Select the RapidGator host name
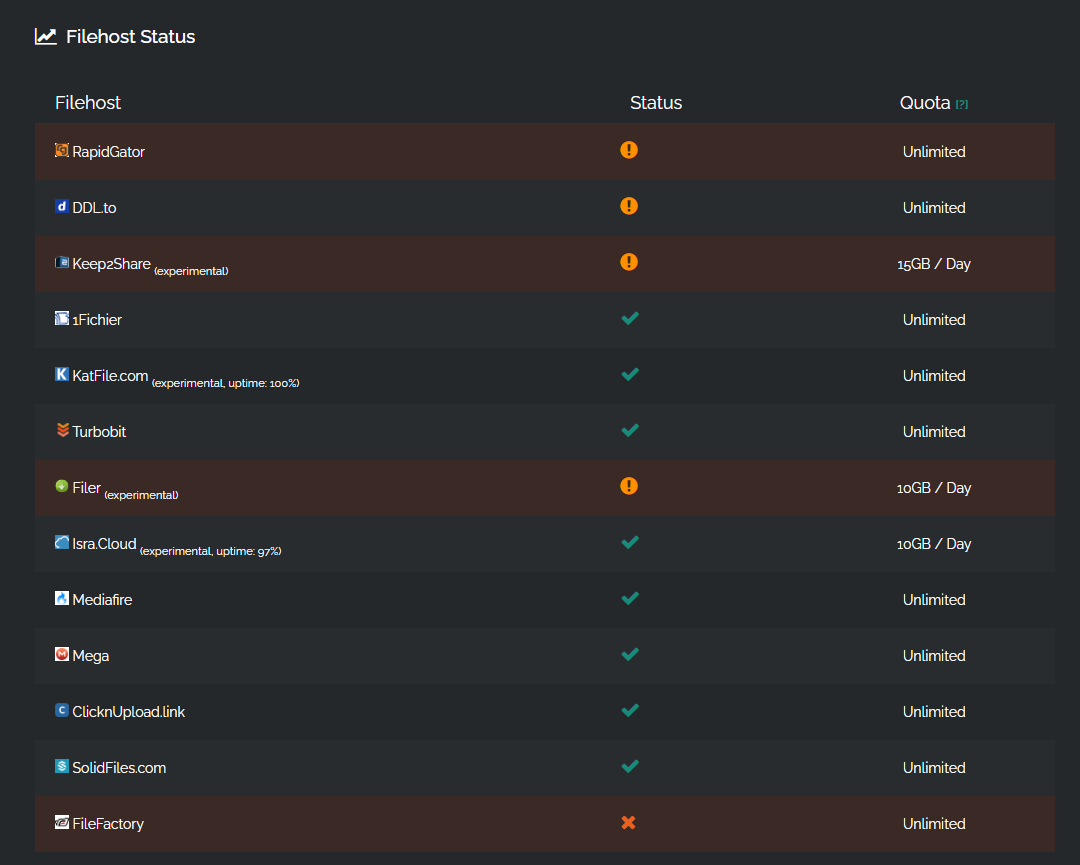This screenshot has height=865, width=1080. pos(108,152)
